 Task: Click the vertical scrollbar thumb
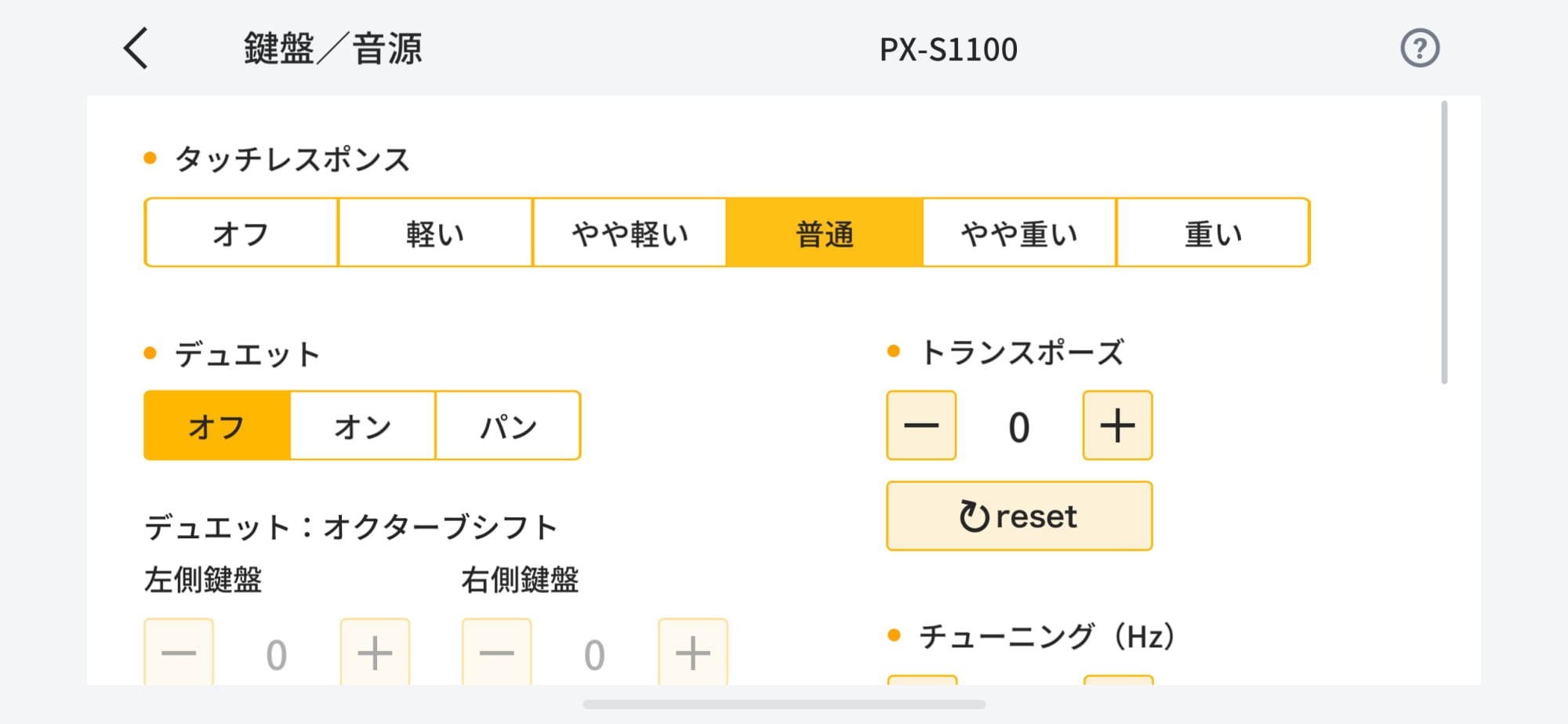1444,243
